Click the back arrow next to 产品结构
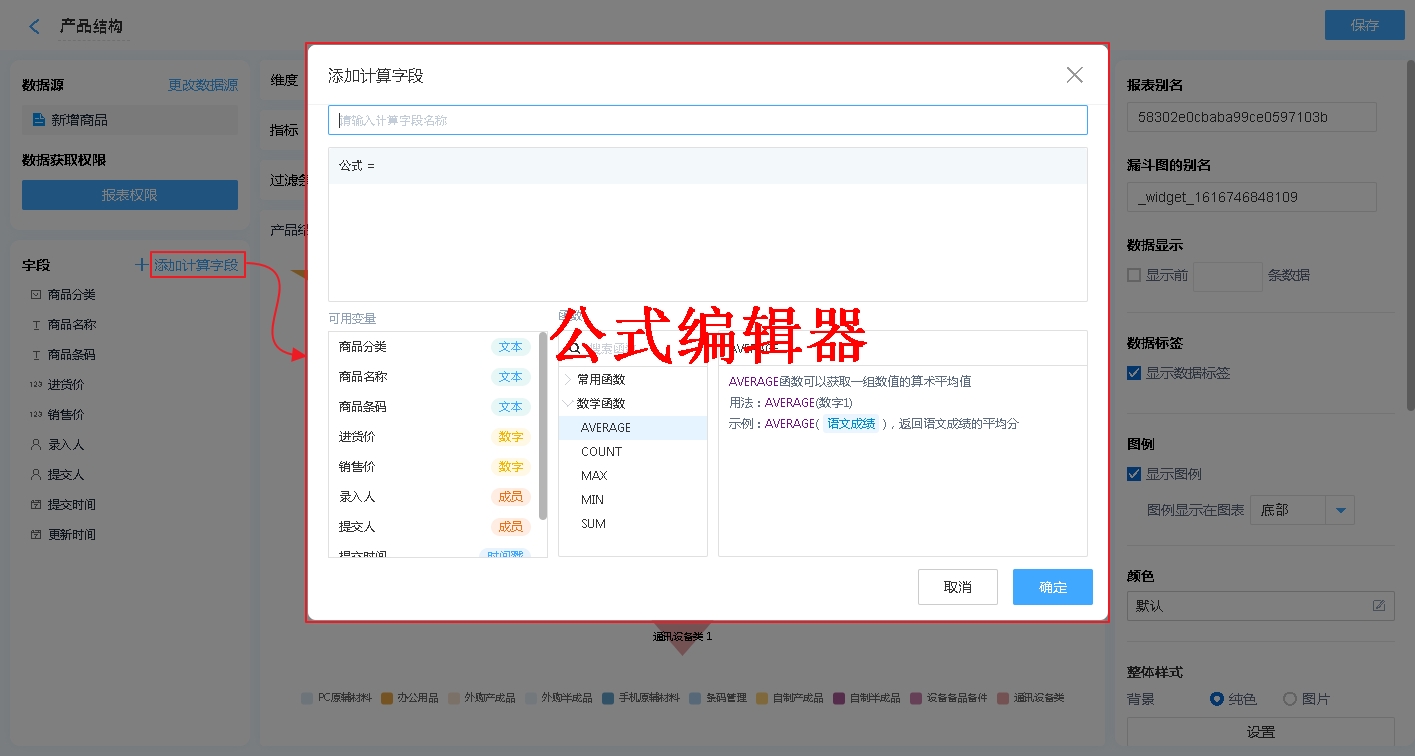1415x756 pixels. tap(35, 27)
